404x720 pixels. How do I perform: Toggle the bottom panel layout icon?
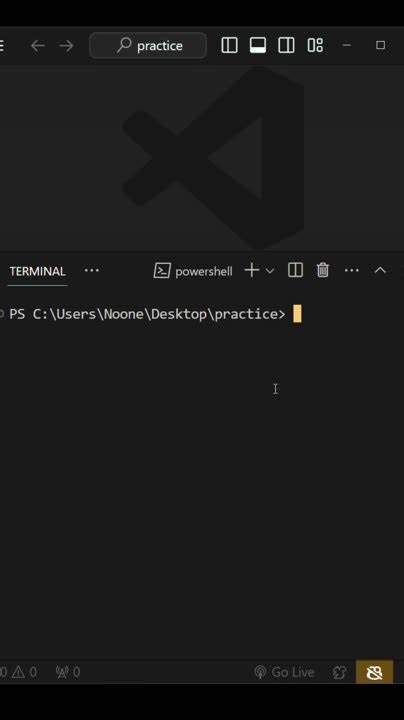pyautogui.click(x=258, y=45)
